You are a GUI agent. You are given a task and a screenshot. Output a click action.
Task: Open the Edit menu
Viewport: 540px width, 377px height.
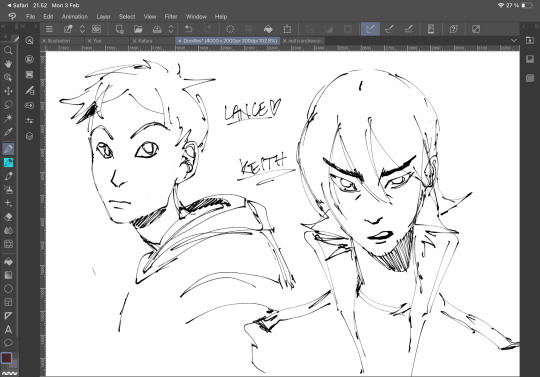[48, 17]
